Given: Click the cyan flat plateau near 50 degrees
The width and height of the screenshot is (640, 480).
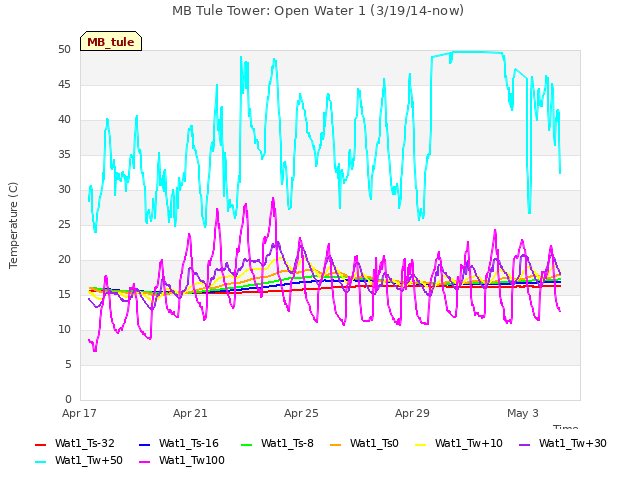Looking at the screenshot, I should (x=477, y=52).
